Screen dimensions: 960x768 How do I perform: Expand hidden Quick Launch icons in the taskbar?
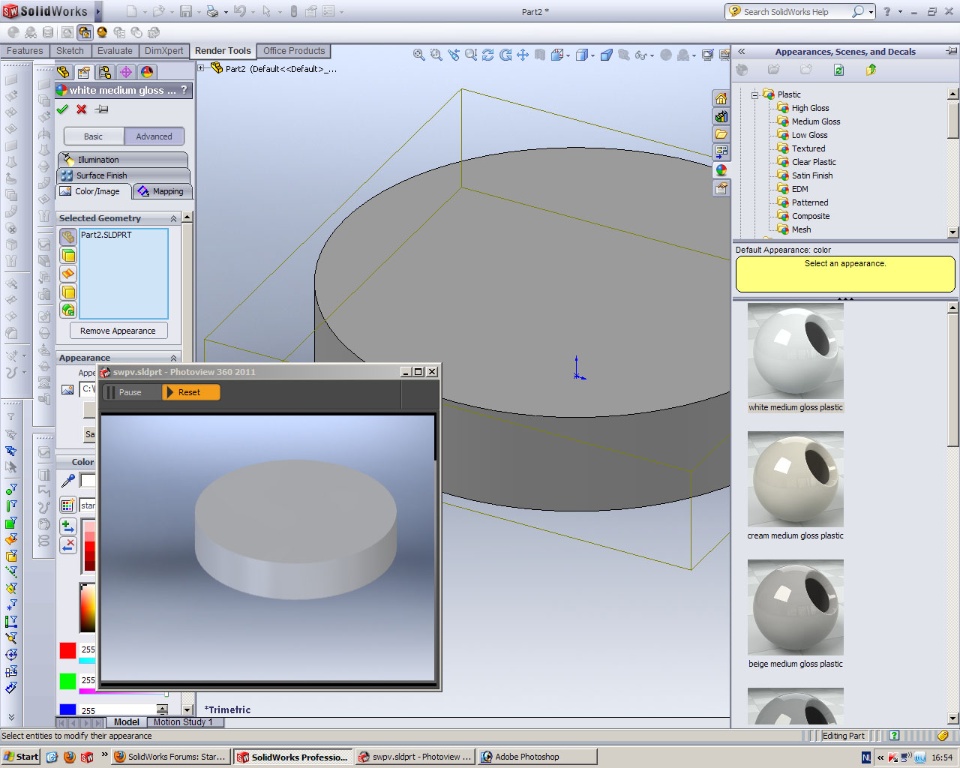[104, 755]
